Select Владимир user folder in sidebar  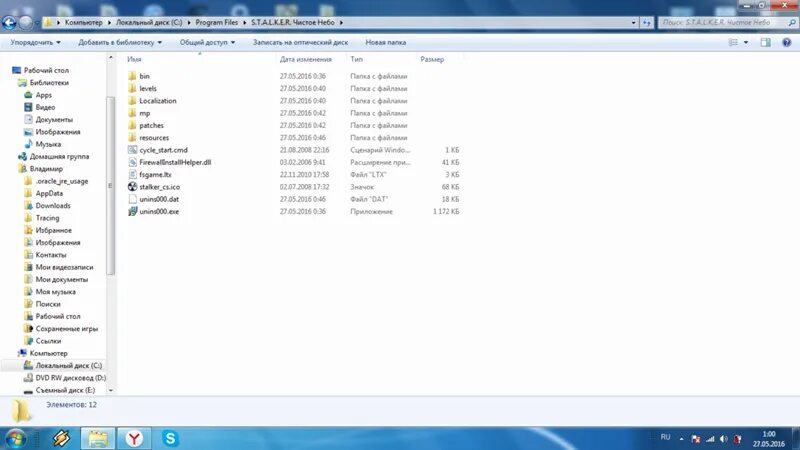point(46,169)
